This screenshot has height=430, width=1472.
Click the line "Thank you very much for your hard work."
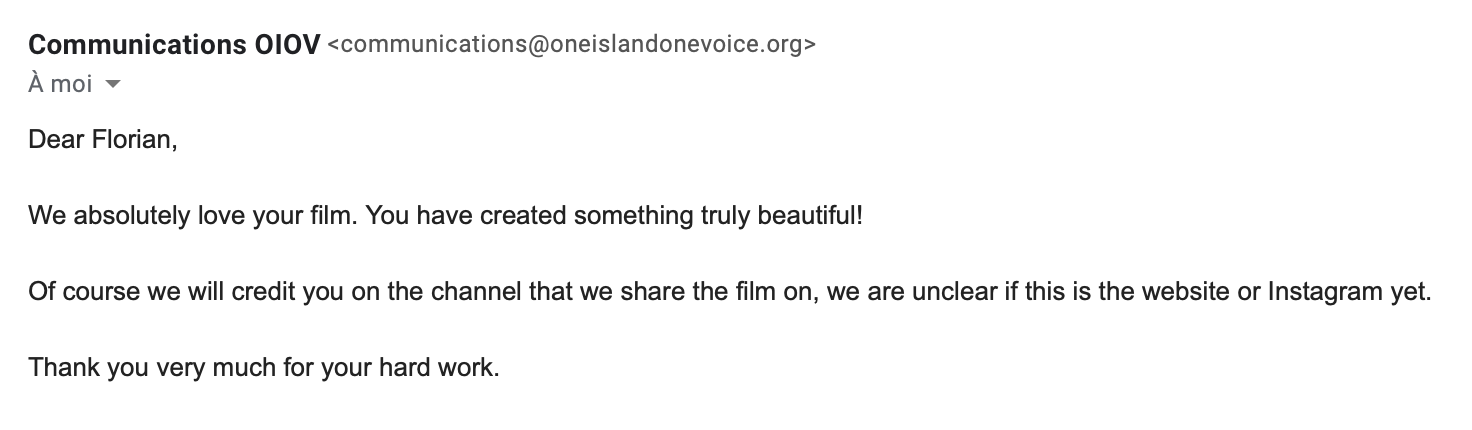tap(264, 367)
